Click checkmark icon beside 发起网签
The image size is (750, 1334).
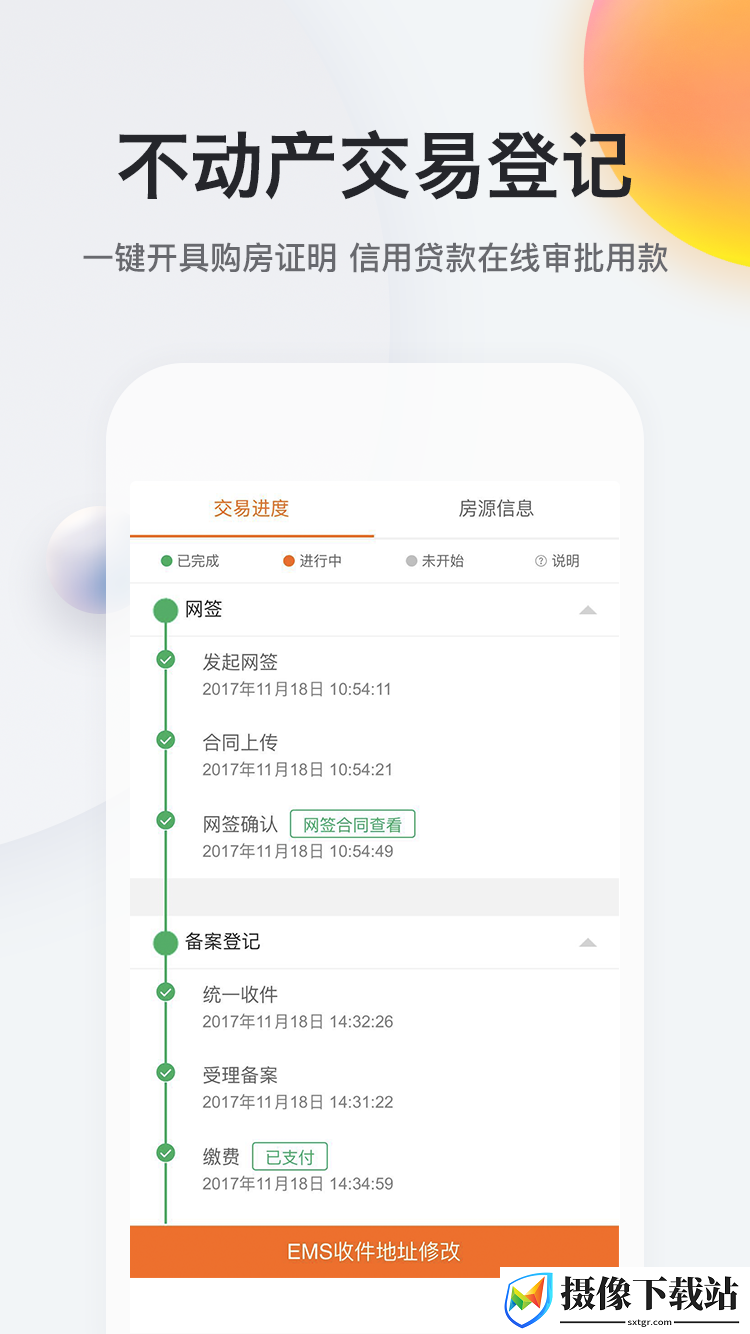(166, 660)
